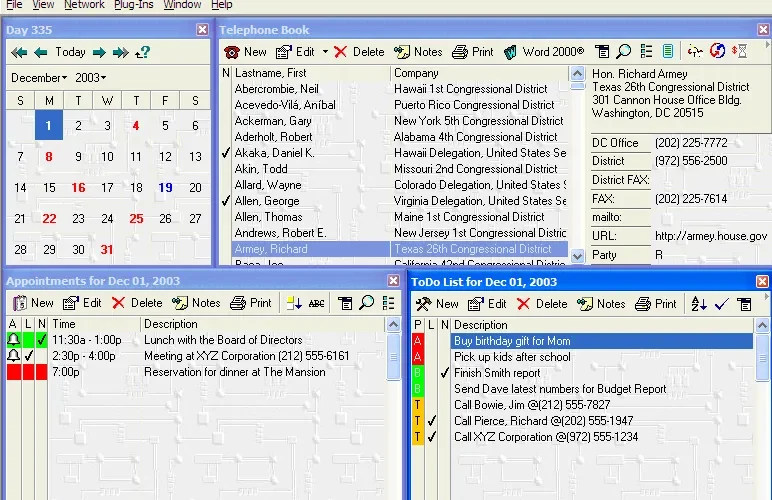Sort ToDo list with A-Z sort icon

(699, 304)
